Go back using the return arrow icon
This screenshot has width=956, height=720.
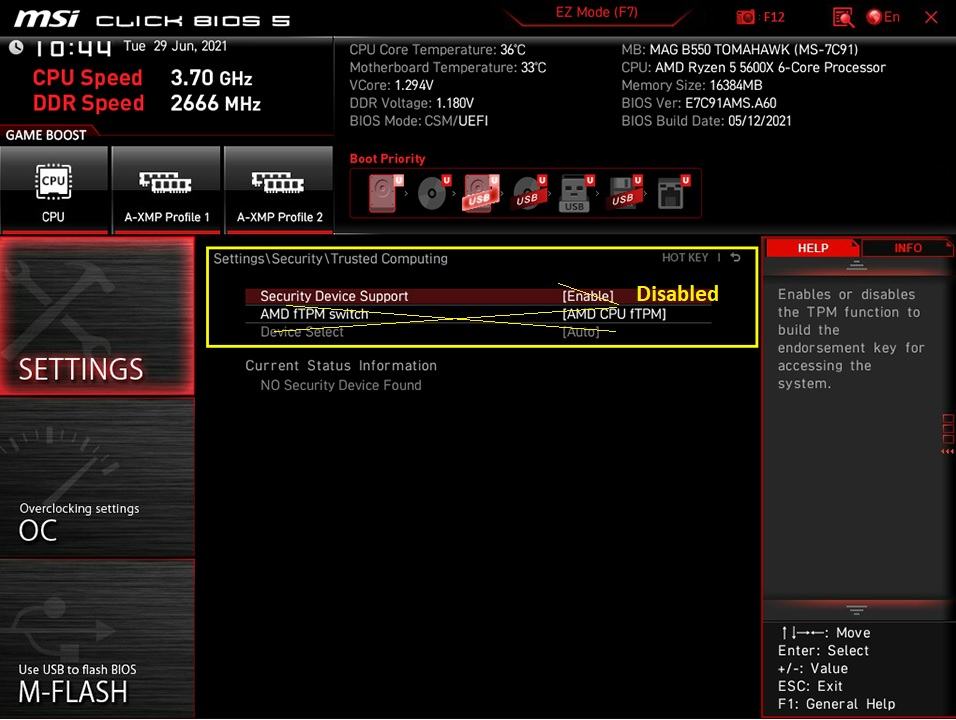tap(736, 257)
